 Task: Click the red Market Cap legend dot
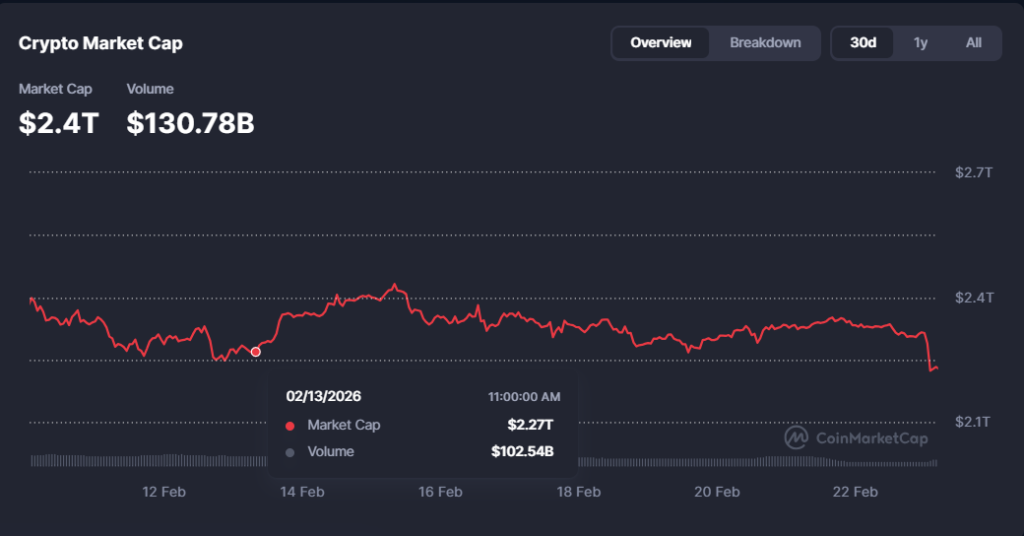[x=290, y=426]
